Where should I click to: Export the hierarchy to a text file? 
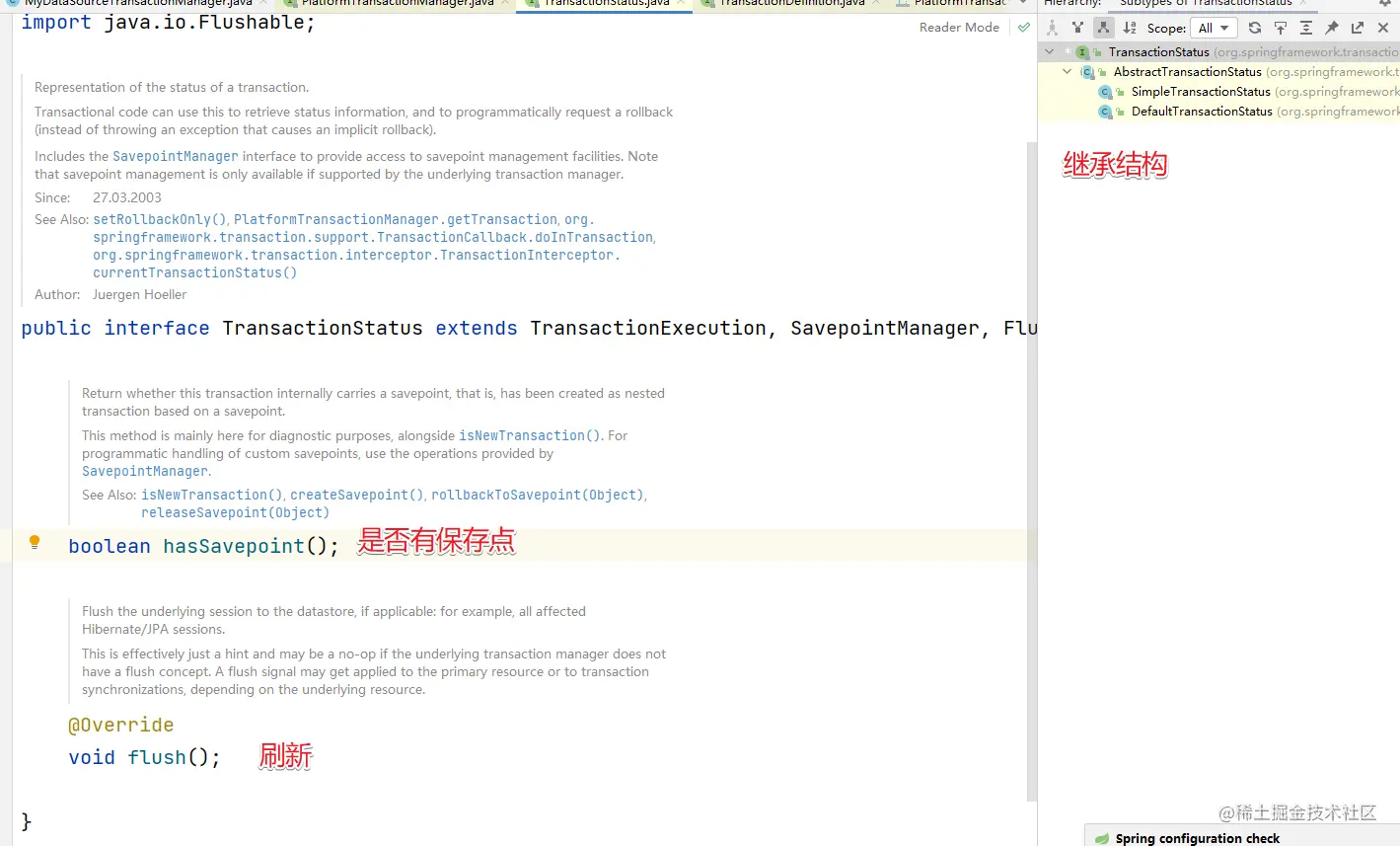coord(1358,28)
